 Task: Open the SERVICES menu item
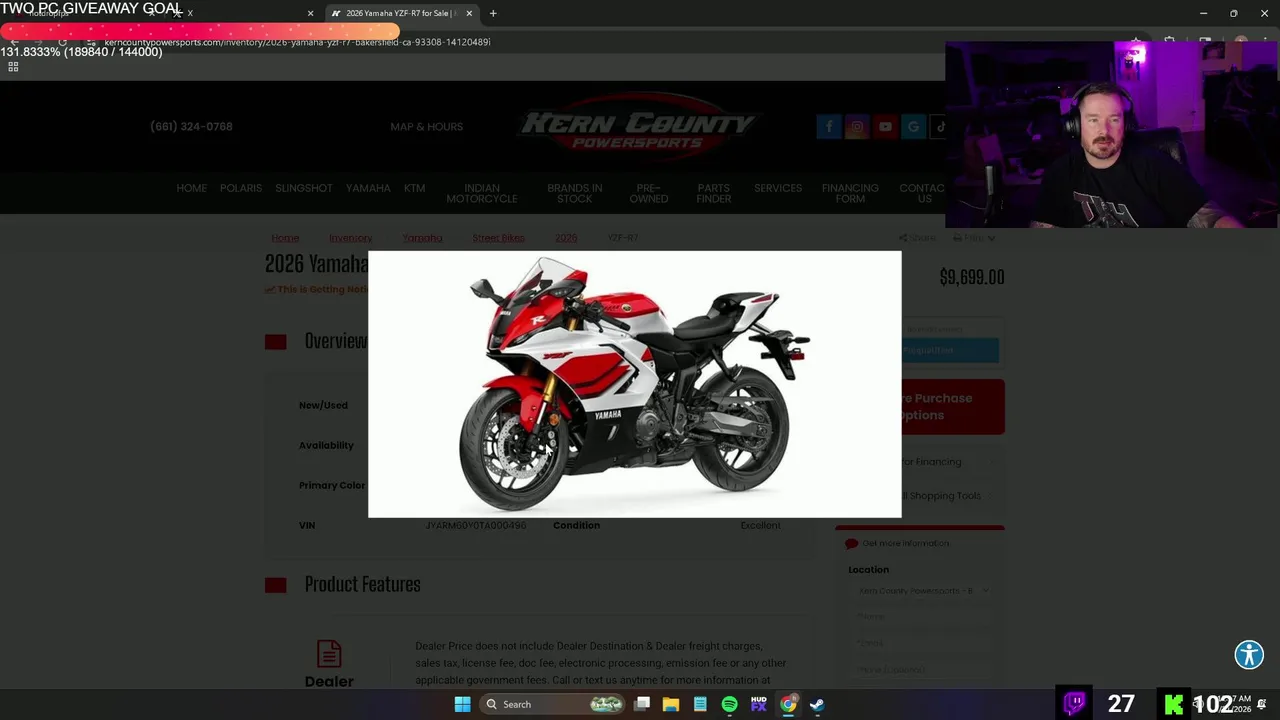point(778,188)
